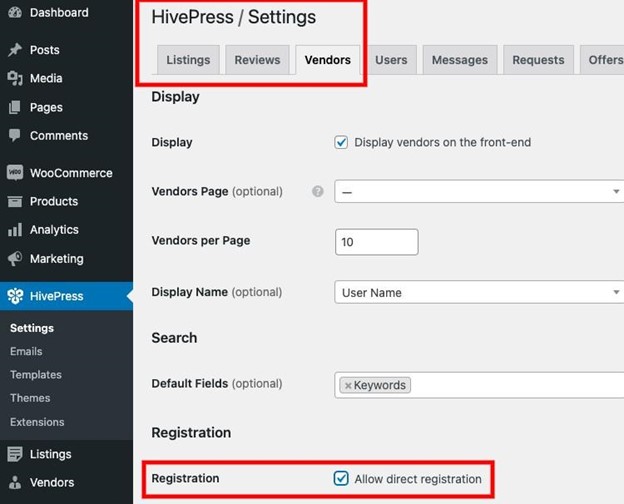The width and height of the screenshot is (624, 504).
Task: Expand the Vendors Page dropdown
Action: click(x=479, y=192)
